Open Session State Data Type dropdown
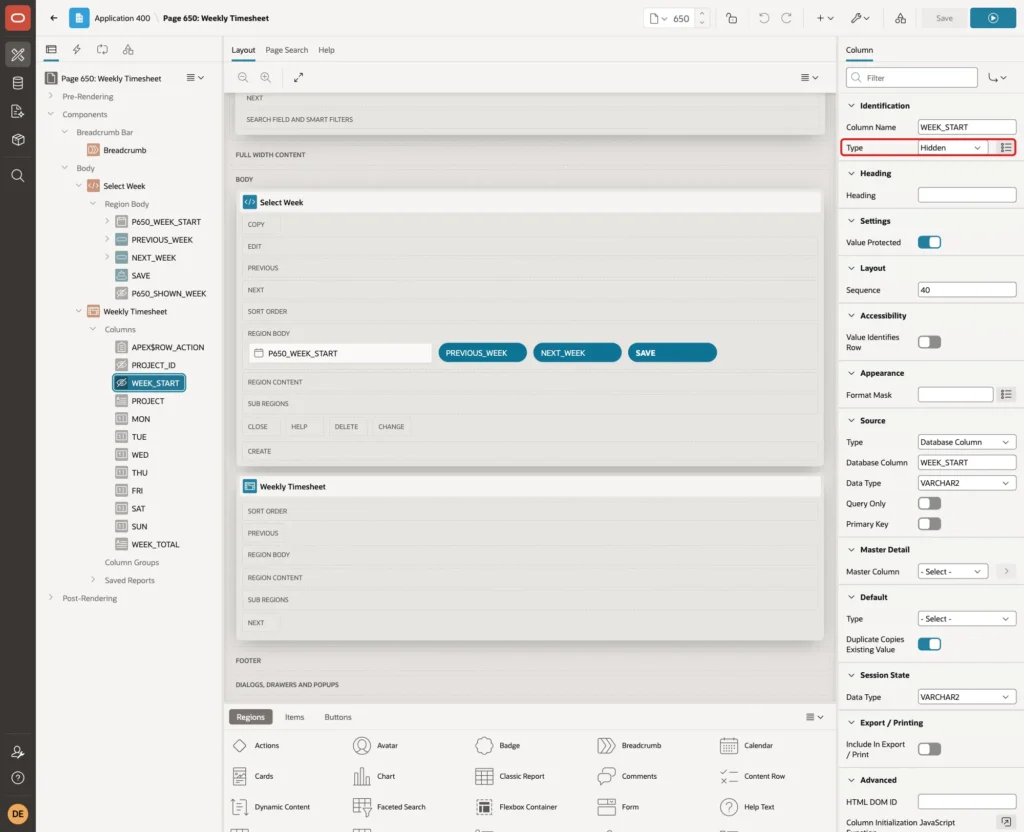This screenshot has height=832, width=1024. pyautogui.click(x=967, y=697)
